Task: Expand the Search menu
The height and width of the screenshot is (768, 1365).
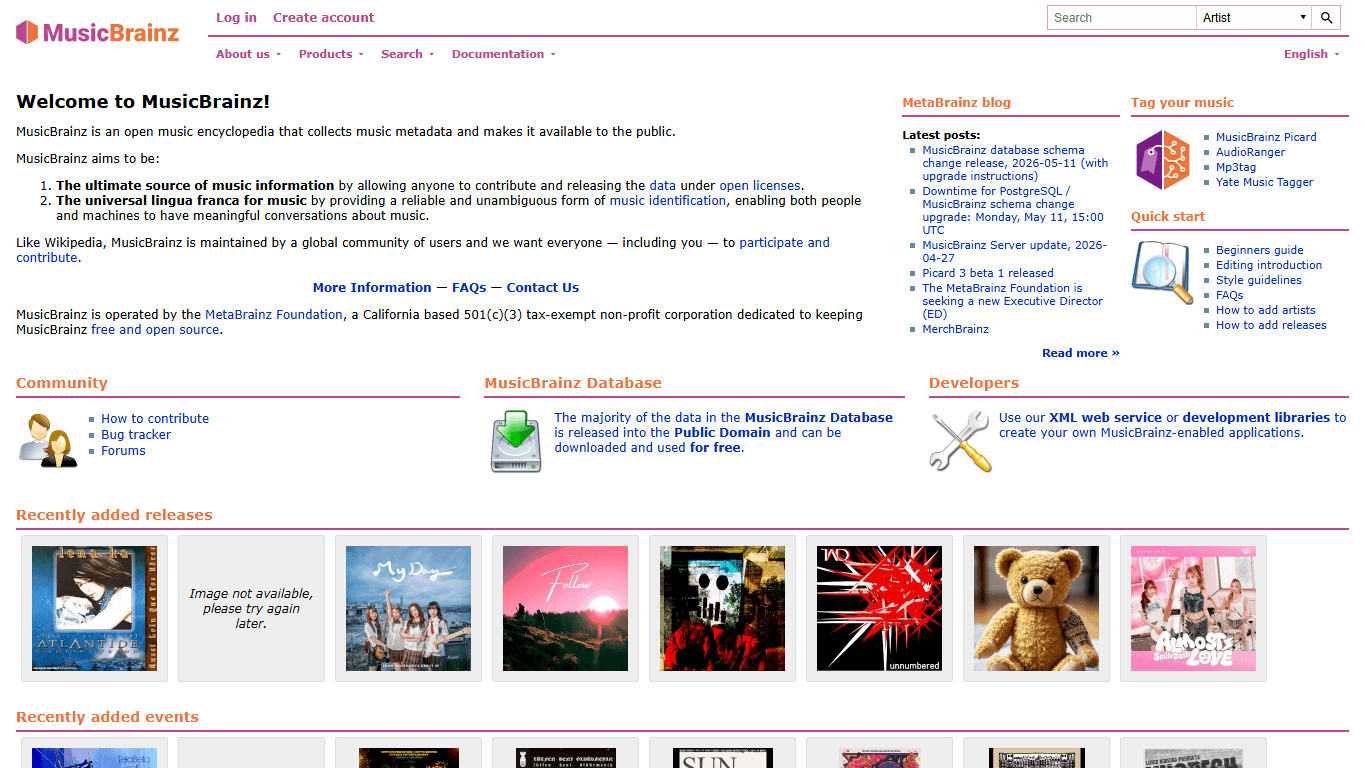Action: pos(407,54)
